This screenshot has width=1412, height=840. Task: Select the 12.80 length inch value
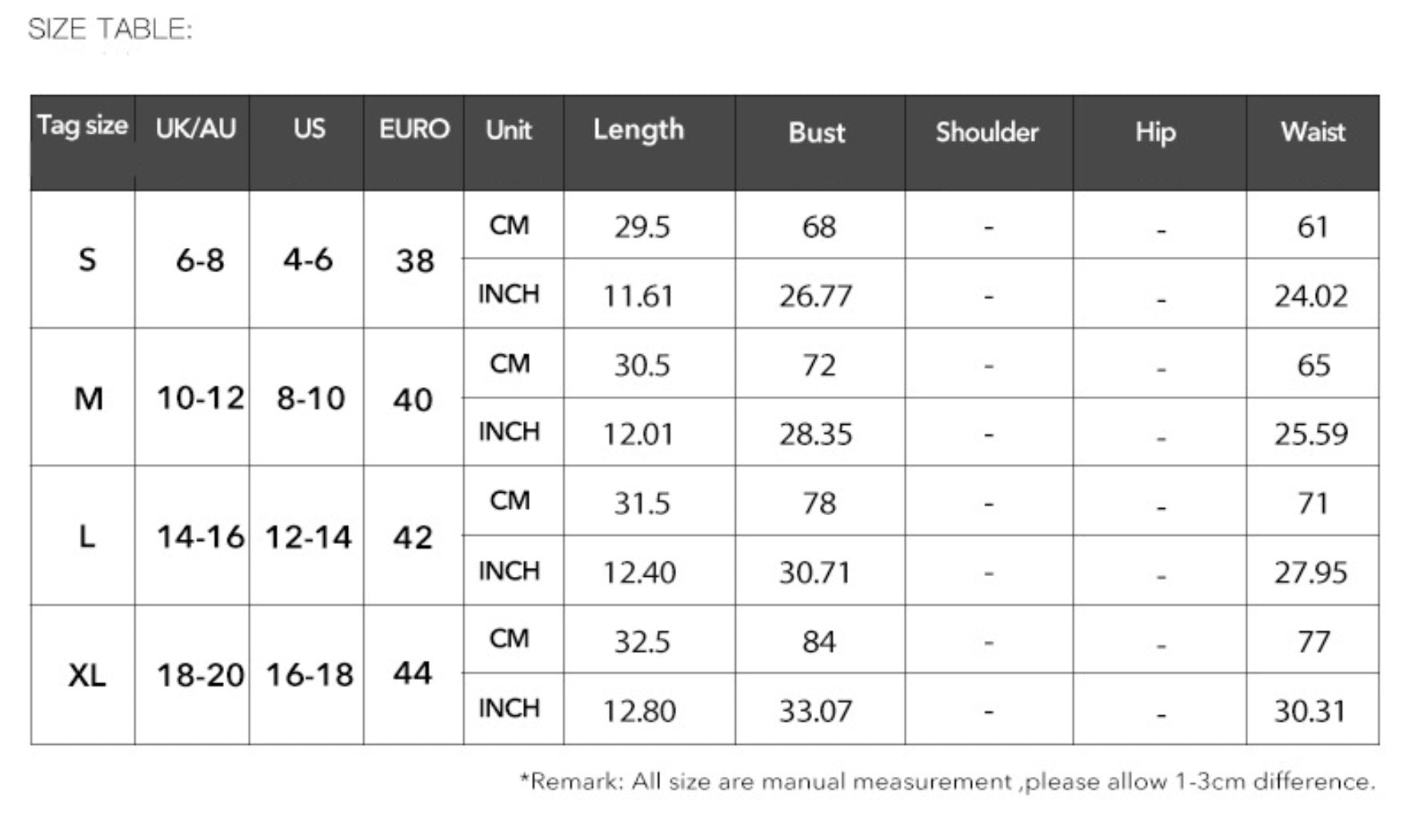point(639,711)
